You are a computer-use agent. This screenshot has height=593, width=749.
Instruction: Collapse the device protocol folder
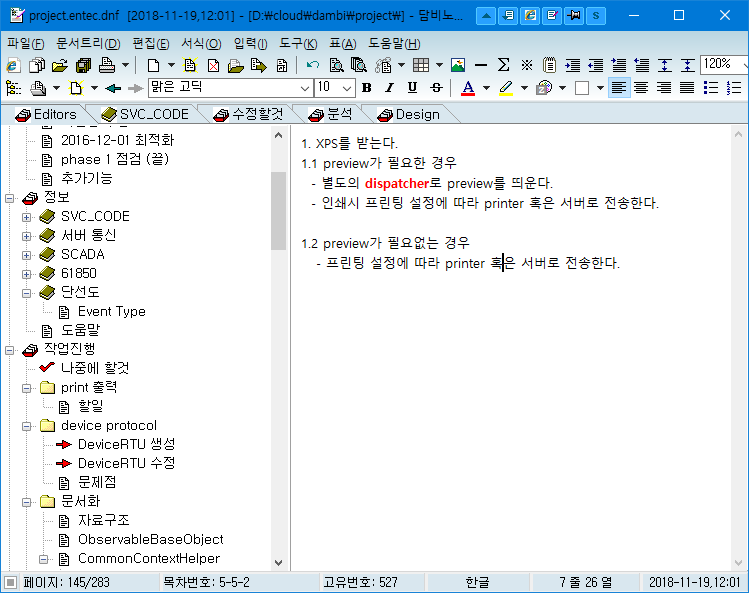(27, 426)
